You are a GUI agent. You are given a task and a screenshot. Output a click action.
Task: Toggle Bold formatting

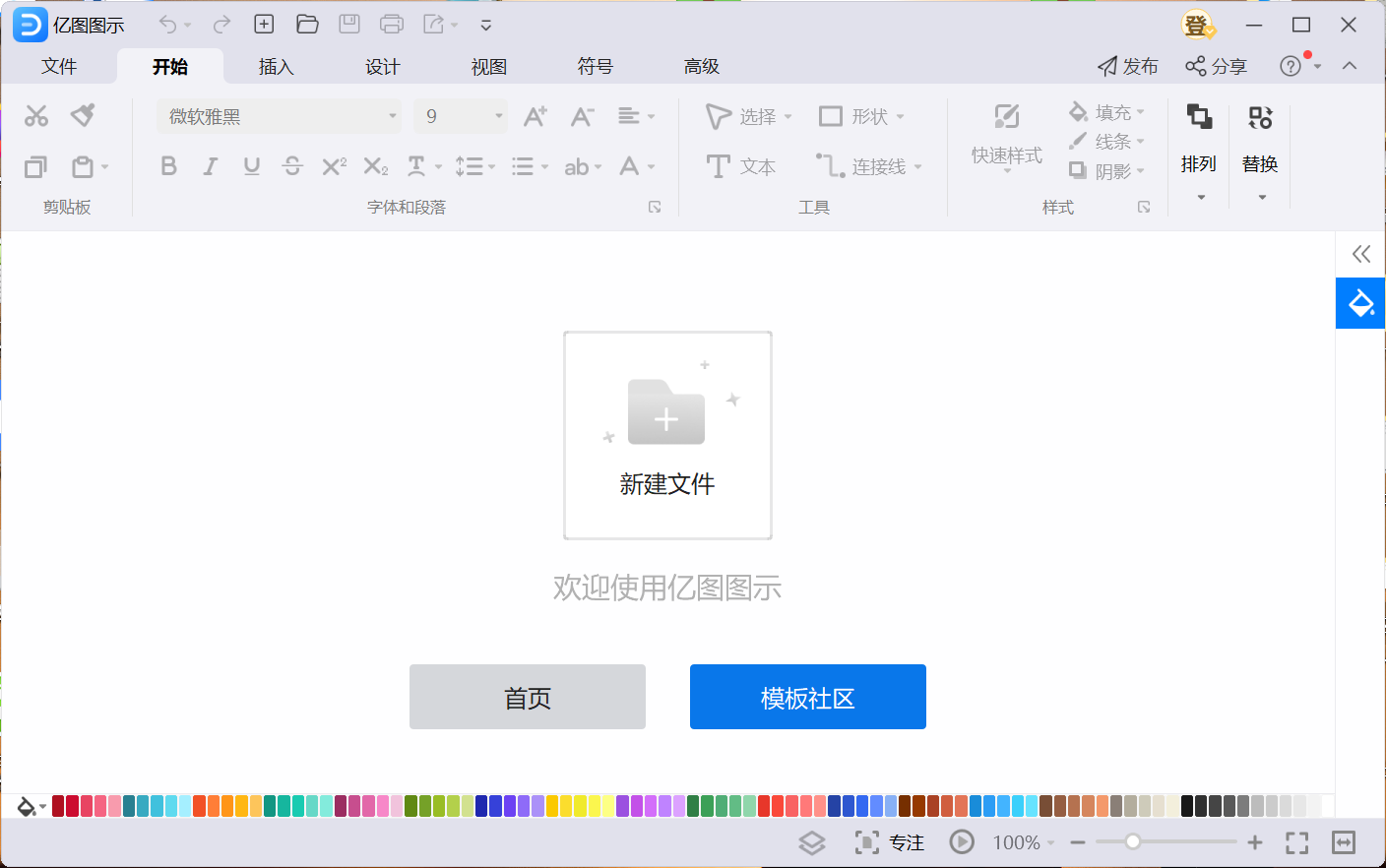click(x=168, y=166)
